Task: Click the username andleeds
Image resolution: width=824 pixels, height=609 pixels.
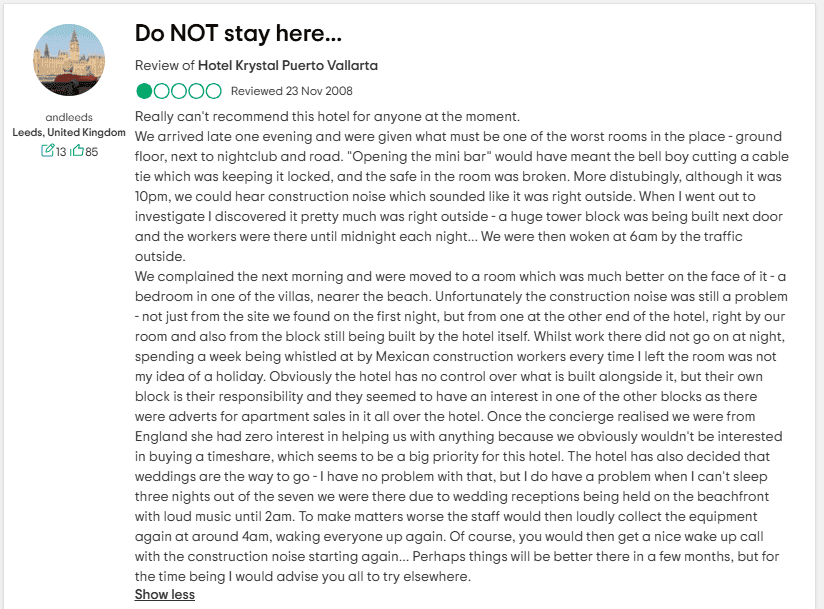Action: point(69,117)
